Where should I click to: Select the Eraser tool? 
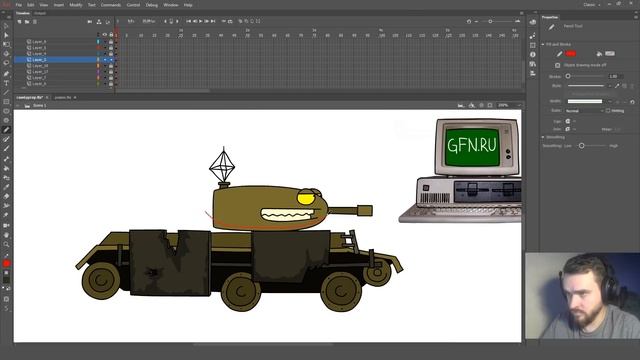pos(6,196)
